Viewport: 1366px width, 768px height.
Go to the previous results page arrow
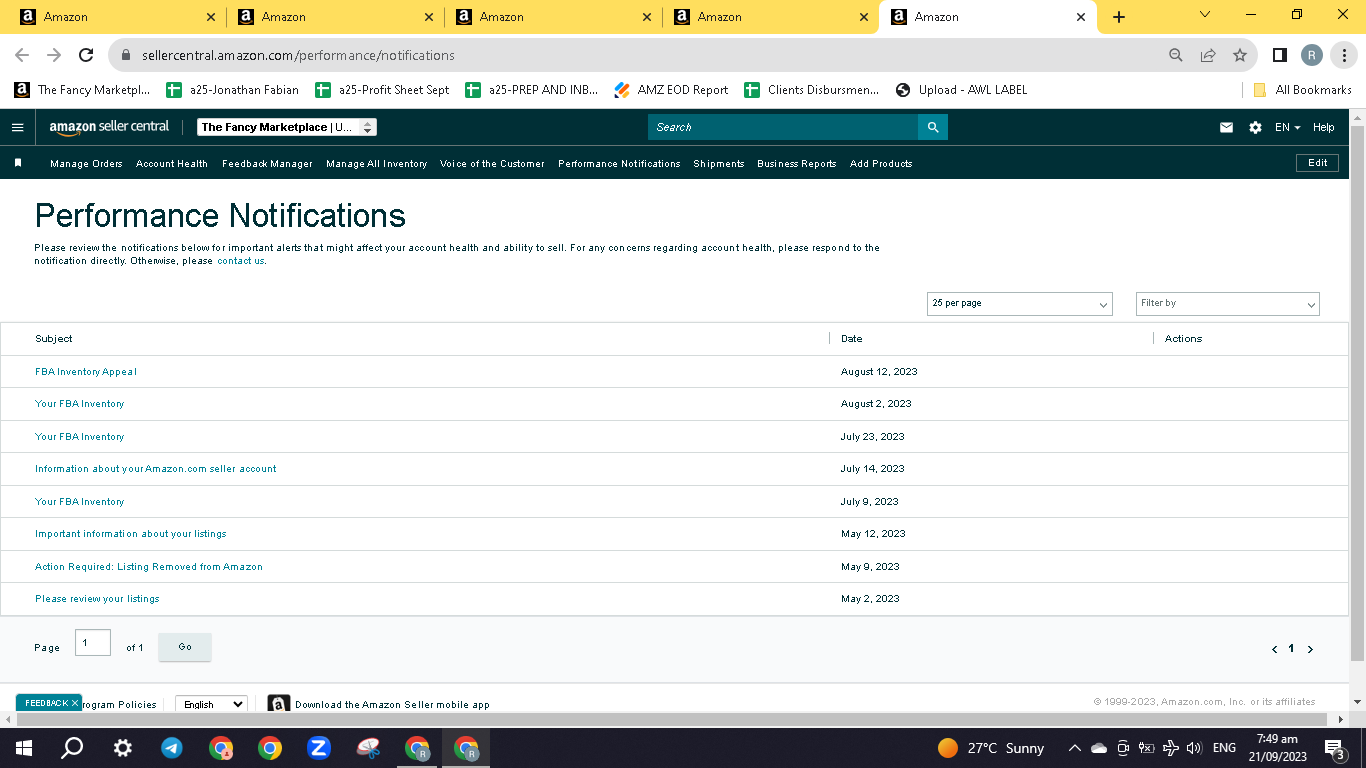pyautogui.click(x=1274, y=649)
